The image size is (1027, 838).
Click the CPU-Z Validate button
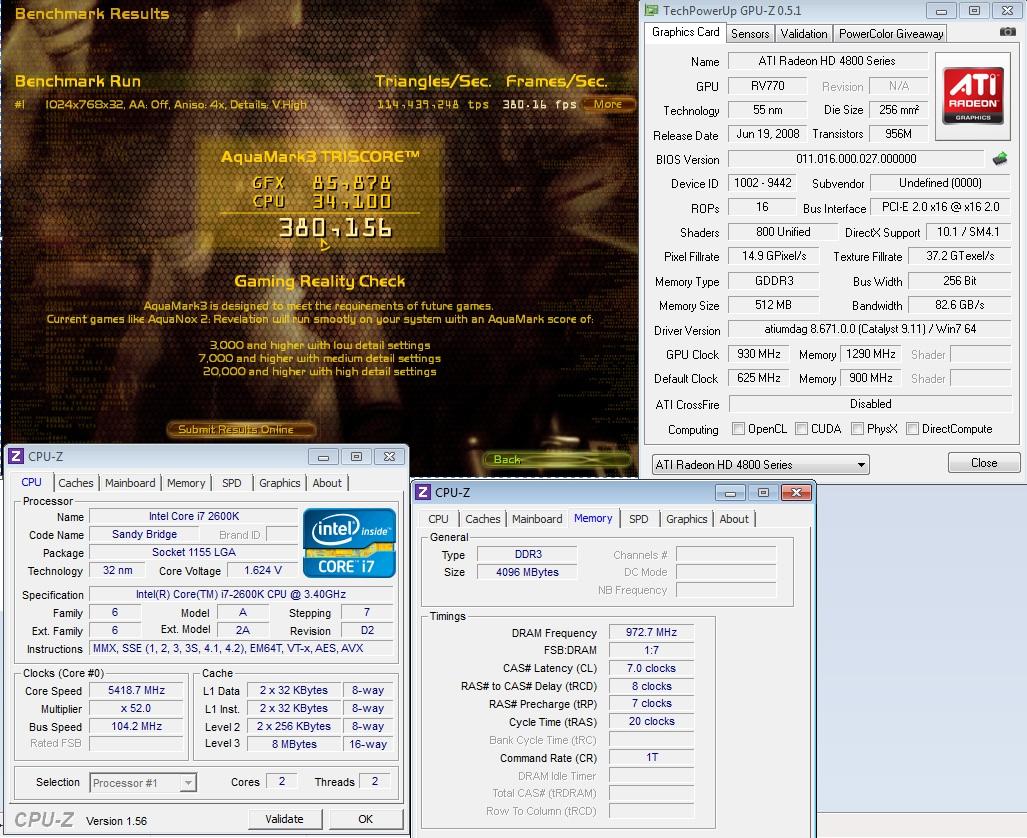pos(284,819)
